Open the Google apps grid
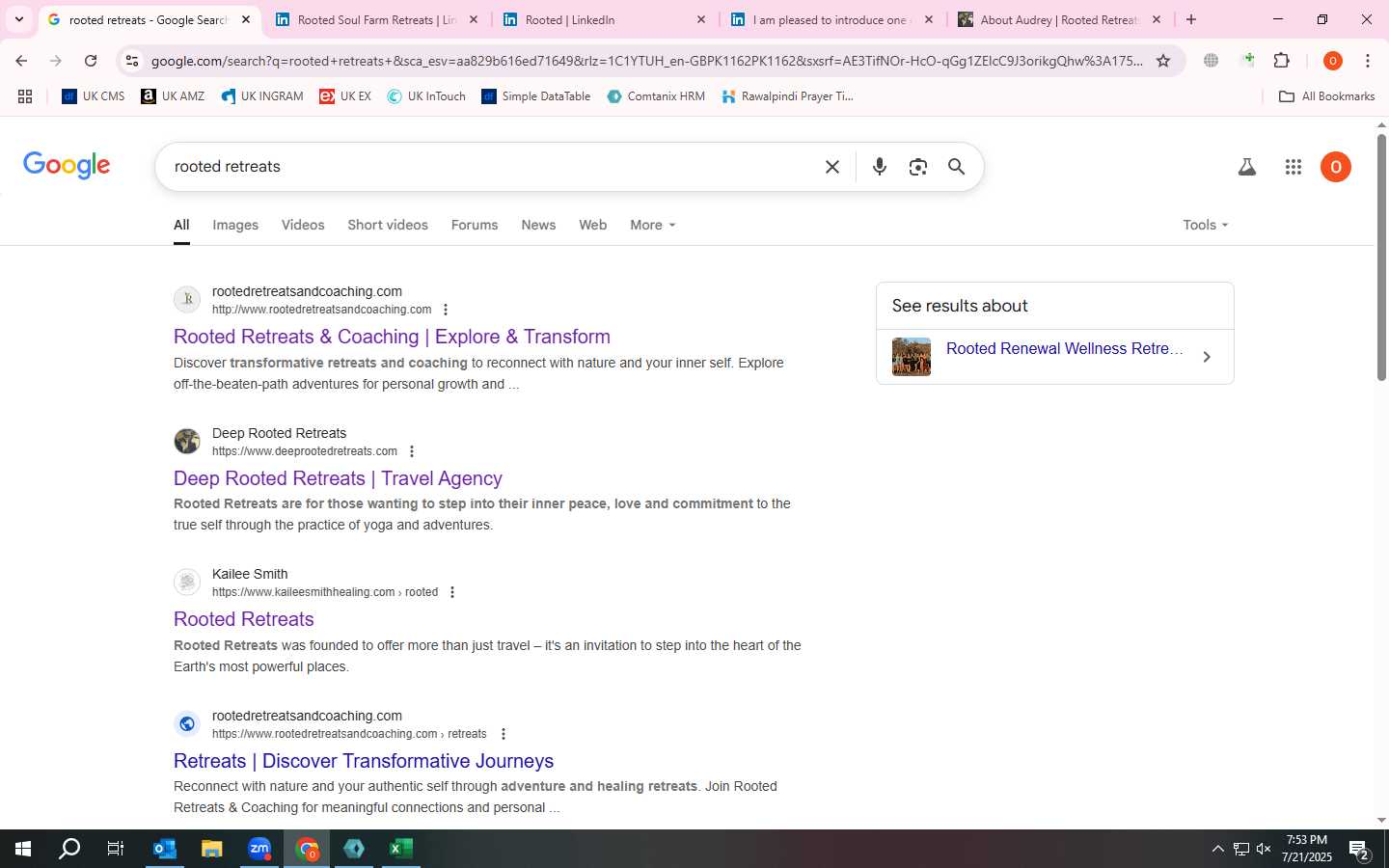 click(x=1294, y=167)
